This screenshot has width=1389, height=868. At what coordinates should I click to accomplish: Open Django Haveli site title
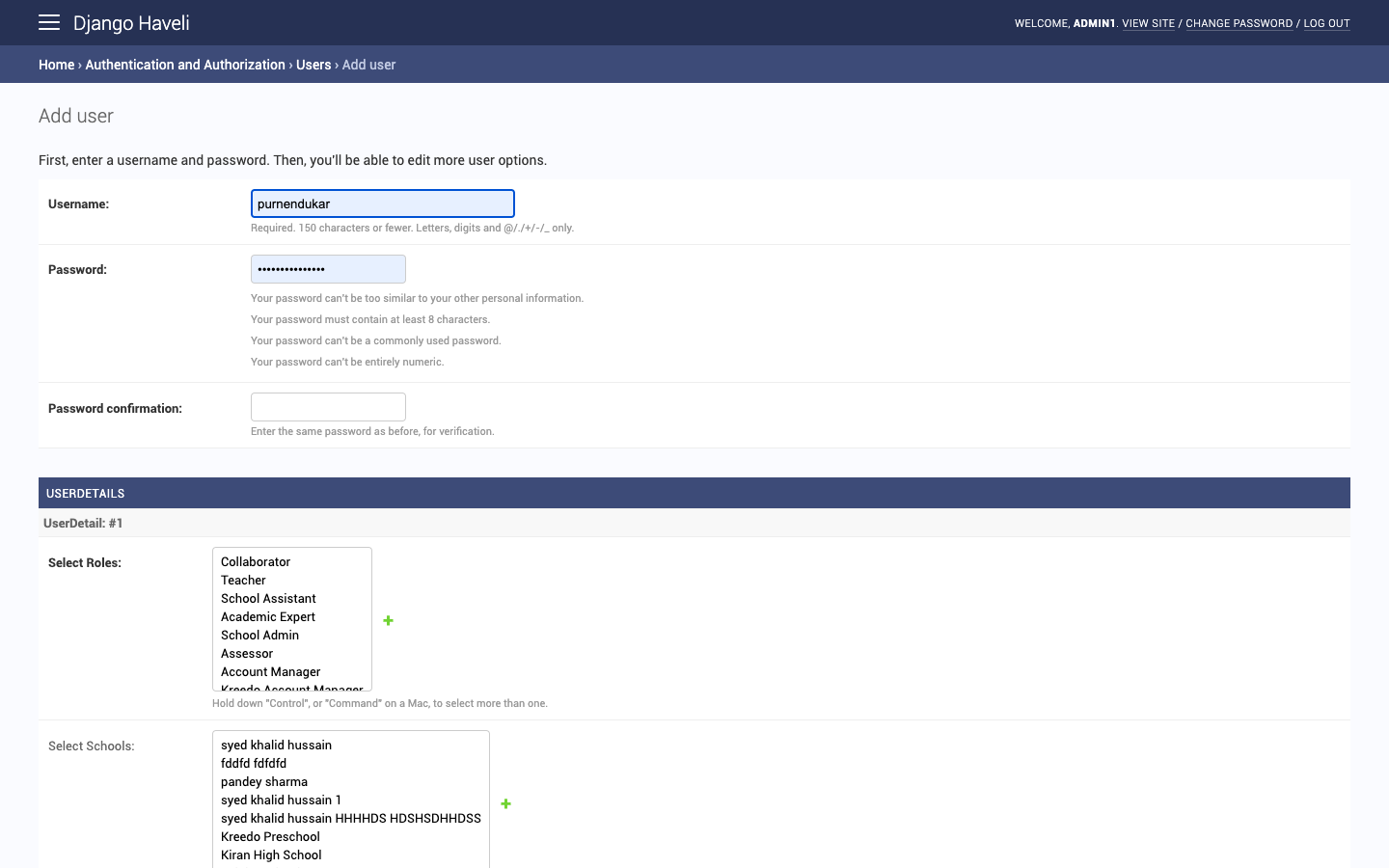click(131, 23)
